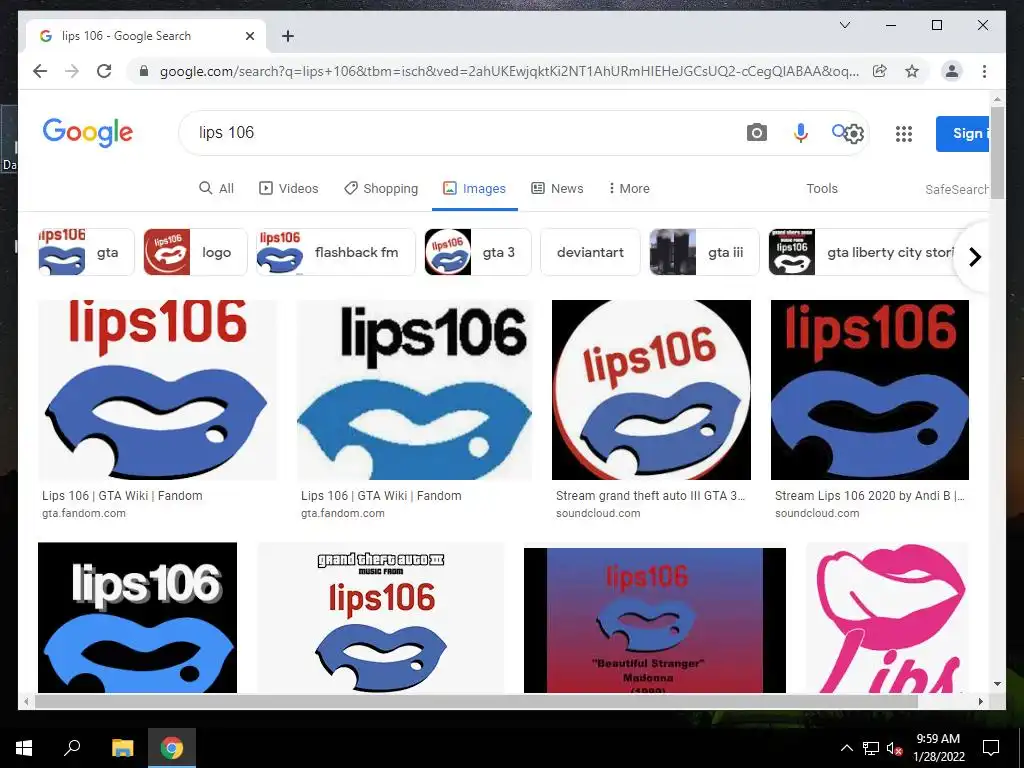Click the first 'Lips 106 | GTA Wiki | Fandom' title
The height and width of the screenshot is (768, 1024).
point(122,496)
